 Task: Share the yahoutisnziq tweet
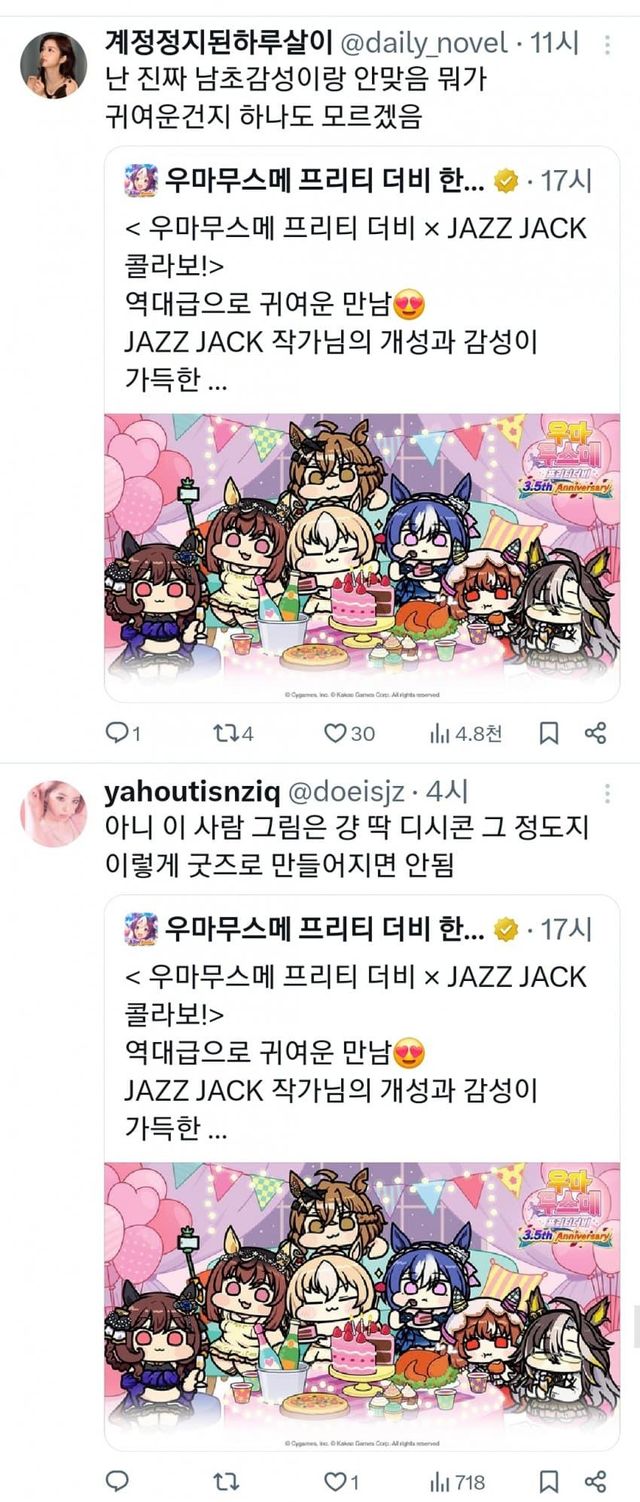coord(595,1480)
